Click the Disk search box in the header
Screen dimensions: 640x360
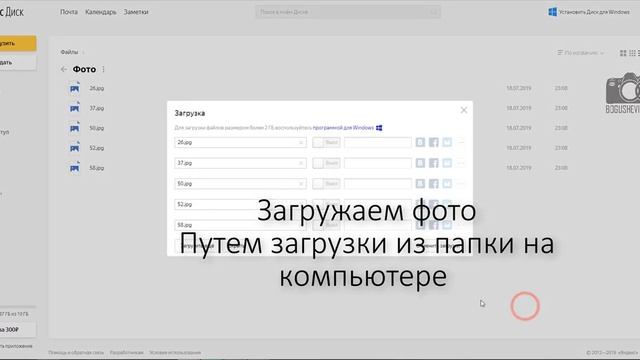pos(348,12)
